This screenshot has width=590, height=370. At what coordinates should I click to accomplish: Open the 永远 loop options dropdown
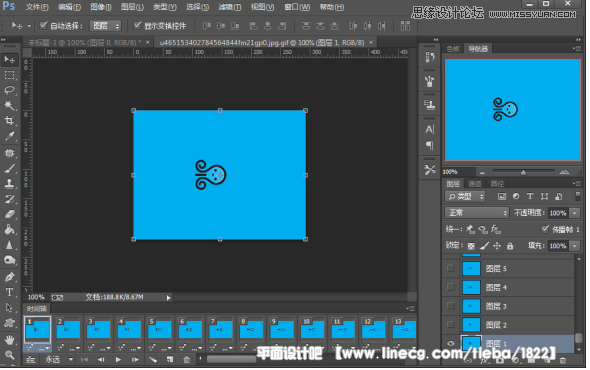[59, 359]
